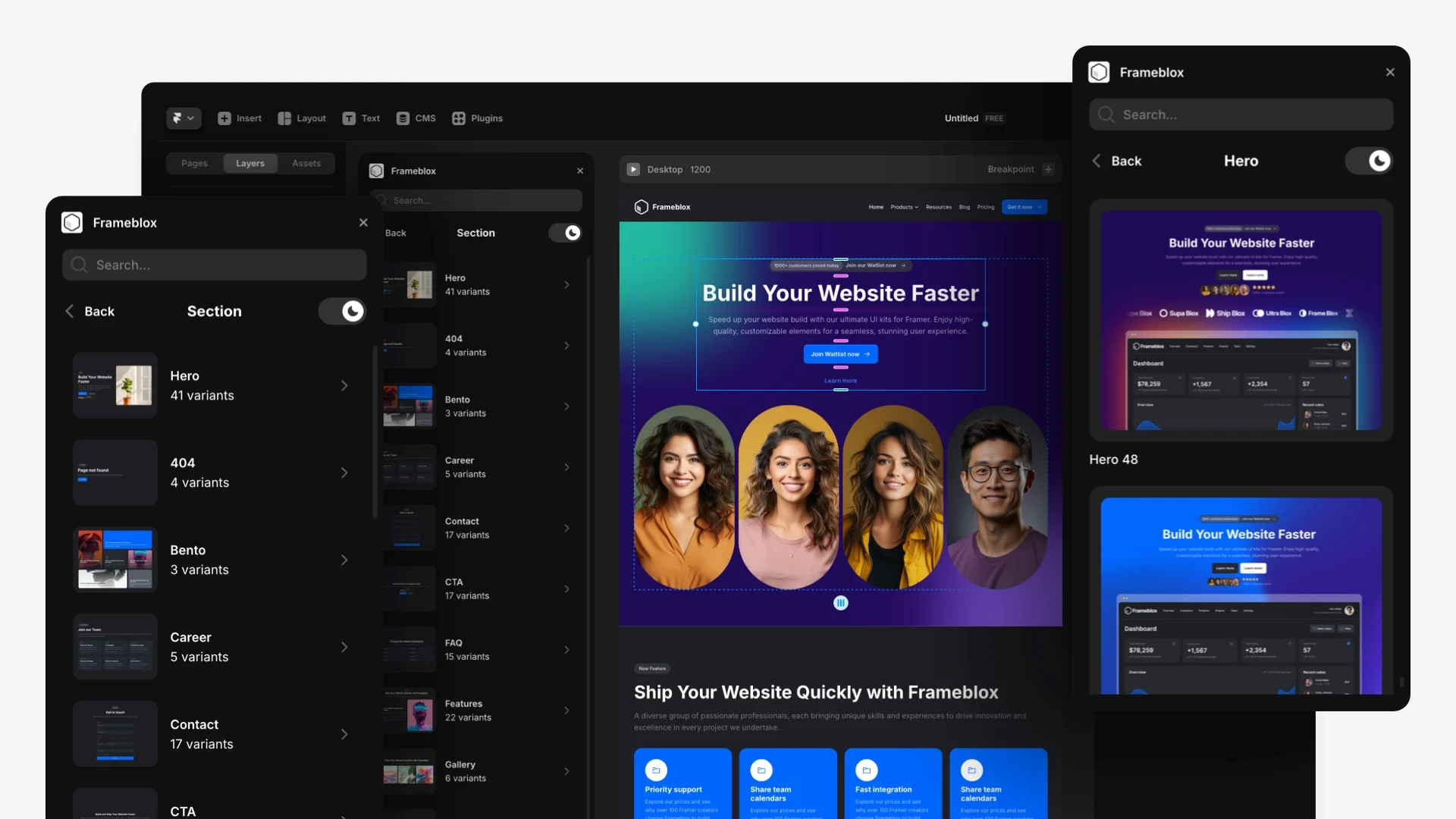This screenshot has width=1456, height=819.
Task: Click the blue Get it now button in the canvas navbar
Action: (x=1025, y=207)
